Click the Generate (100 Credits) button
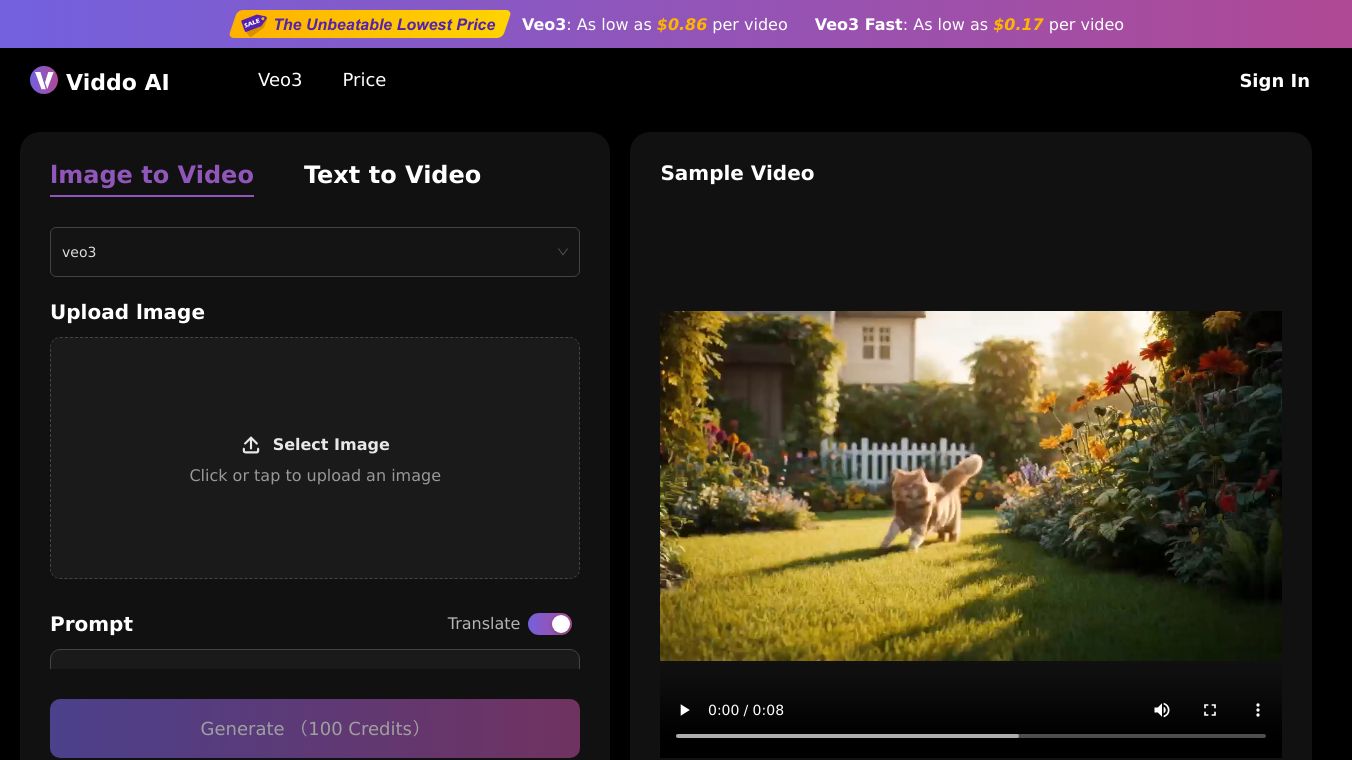This screenshot has width=1352, height=760. point(315,728)
